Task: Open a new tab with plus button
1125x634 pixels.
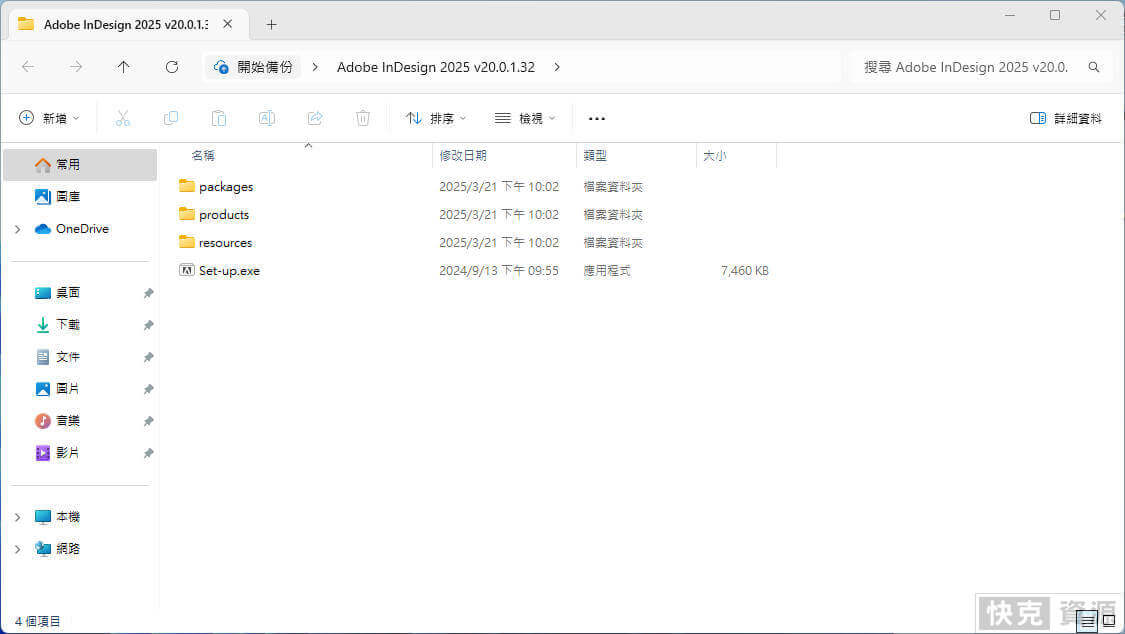Action: pos(271,24)
